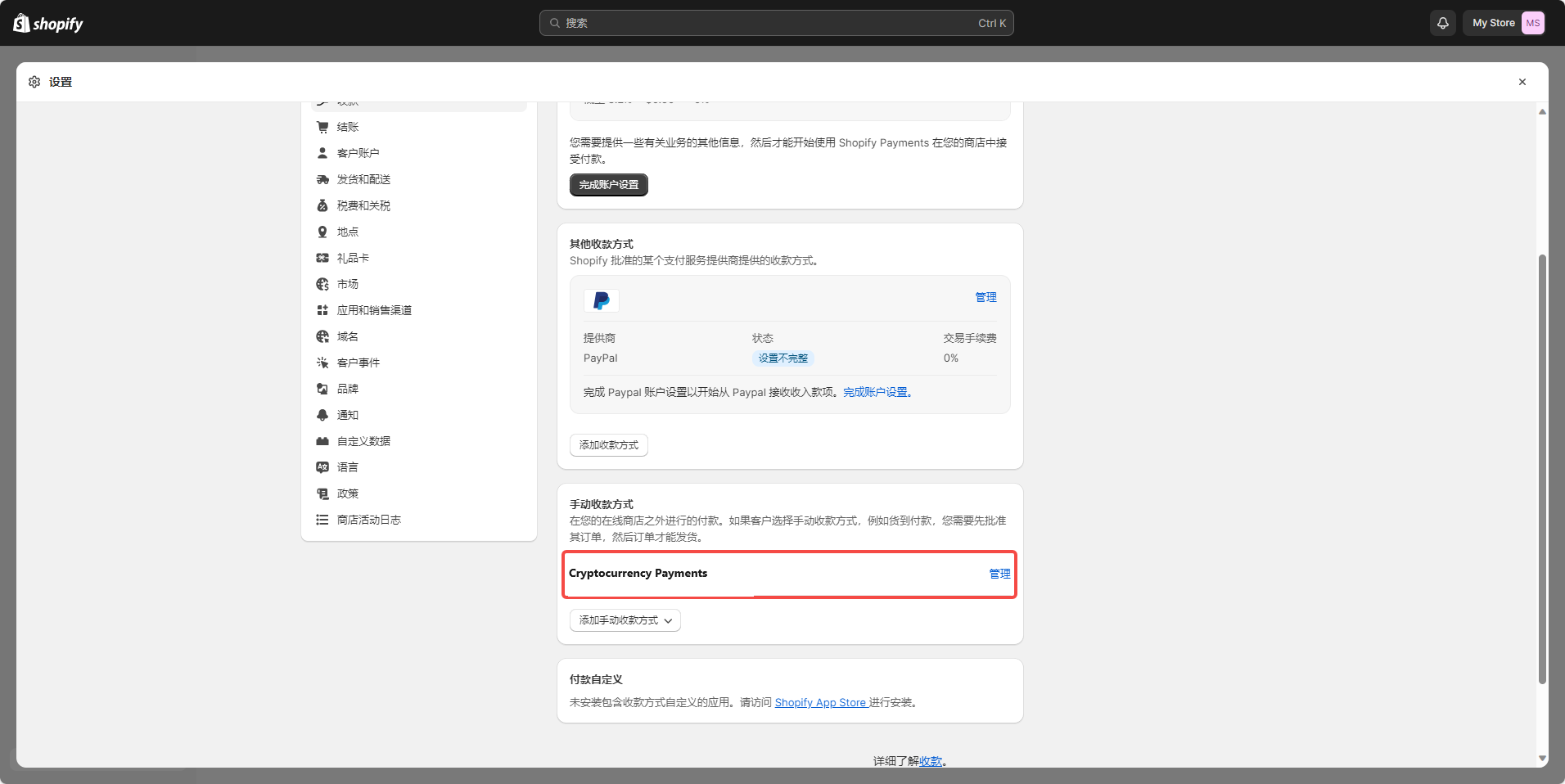Viewport: 1565px width, 784px height.
Task: Click 管理 for Cryptocurrency Payments
Action: pyautogui.click(x=999, y=574)
